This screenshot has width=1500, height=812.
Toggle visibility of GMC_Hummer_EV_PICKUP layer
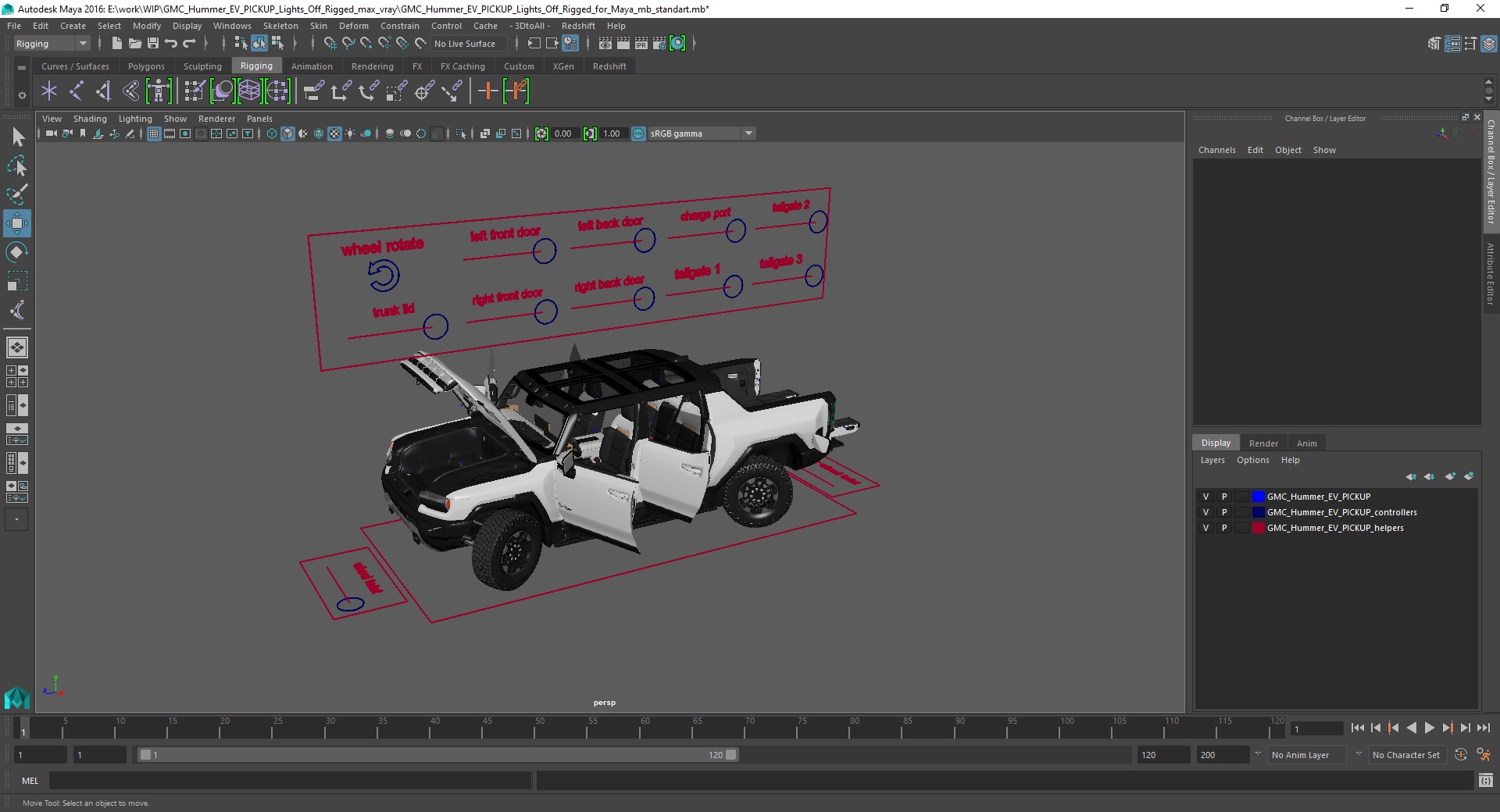1205,497
